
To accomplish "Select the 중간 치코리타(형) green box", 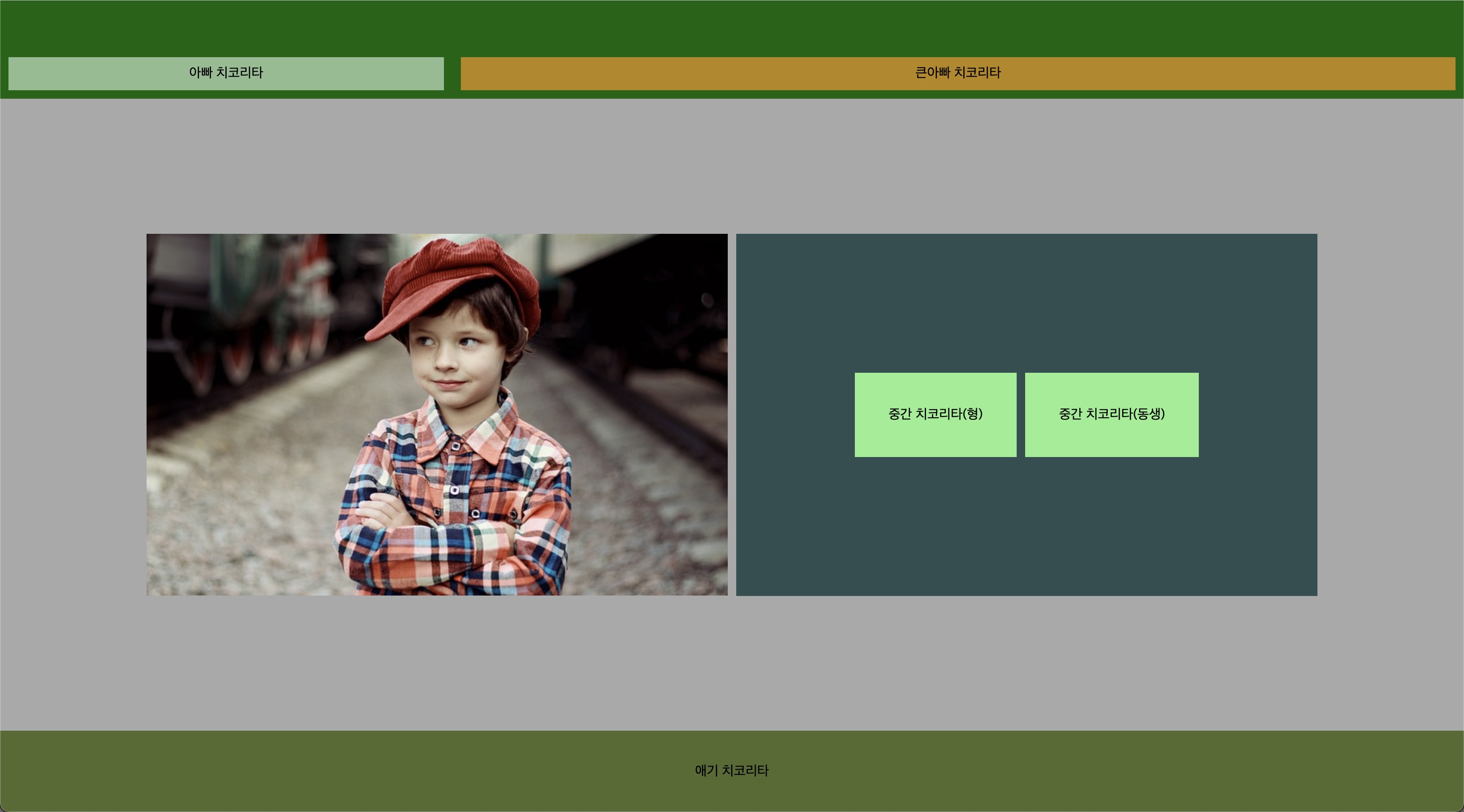I will pos(935,415).
